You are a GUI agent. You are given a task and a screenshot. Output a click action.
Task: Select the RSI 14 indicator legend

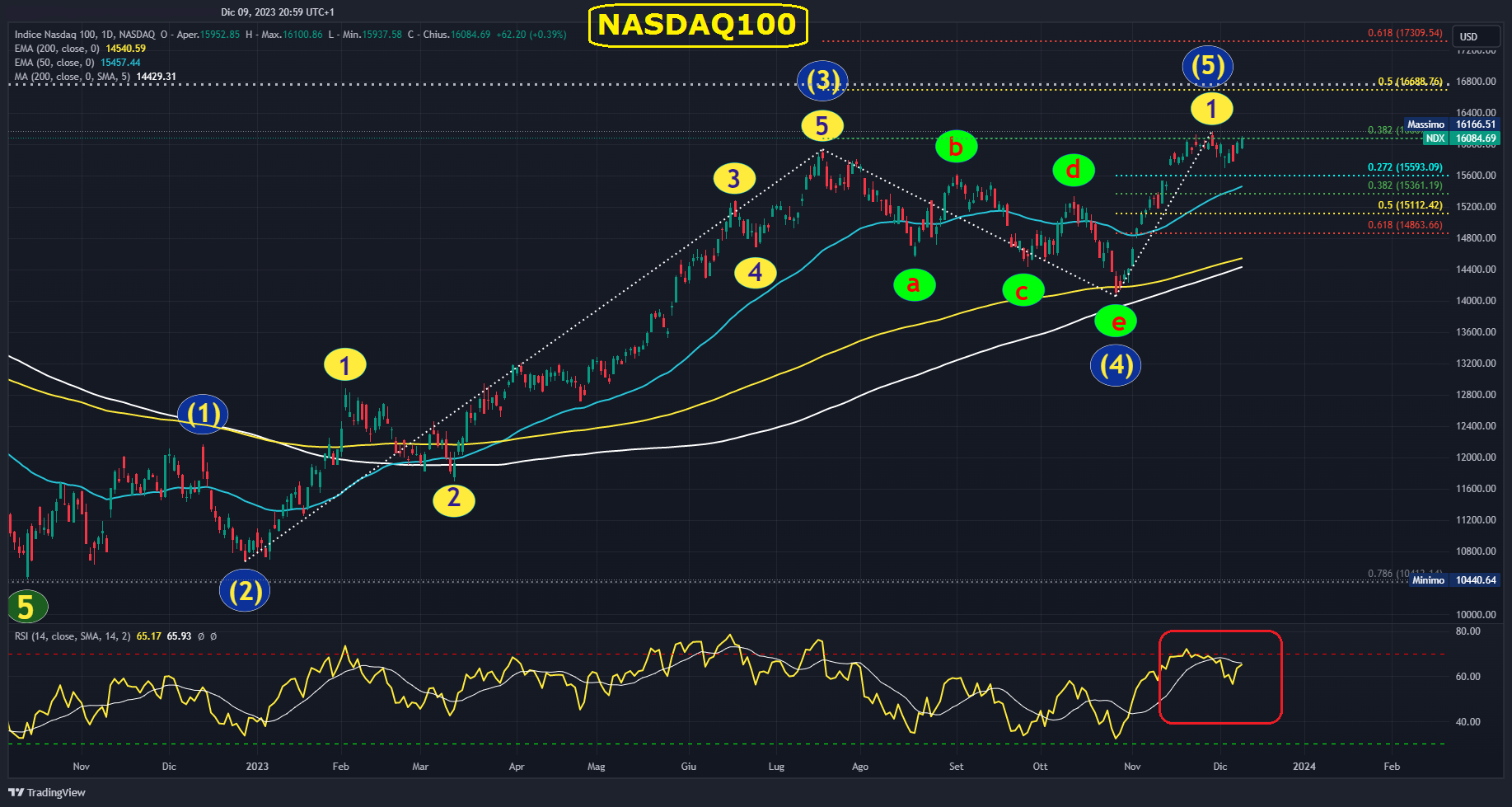(x=115, y=636)
